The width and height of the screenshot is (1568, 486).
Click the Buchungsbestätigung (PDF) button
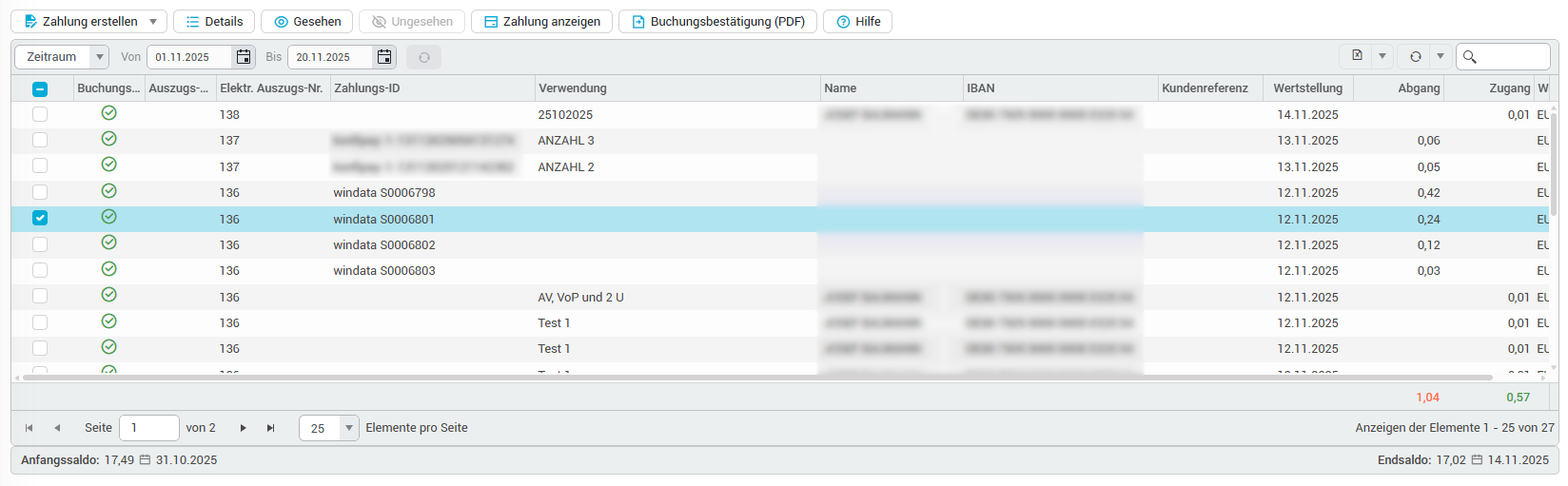tap(717, 22)
